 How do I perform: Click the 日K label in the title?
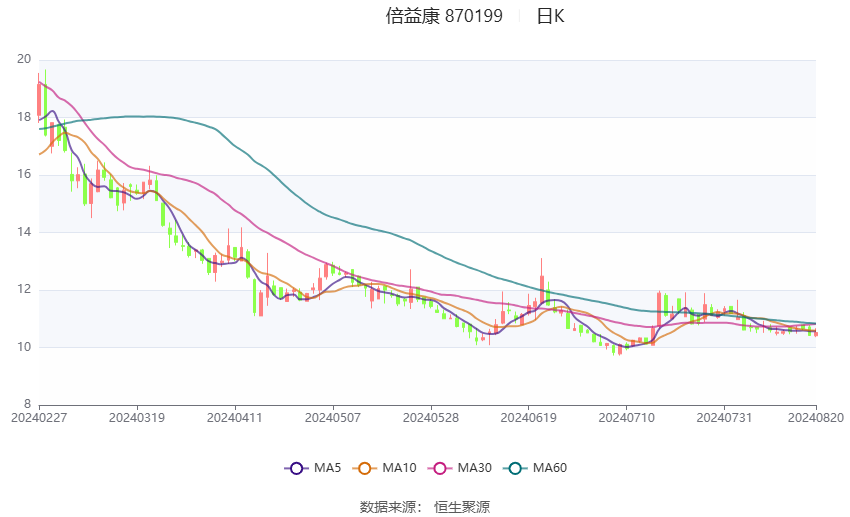pos(550,16)
